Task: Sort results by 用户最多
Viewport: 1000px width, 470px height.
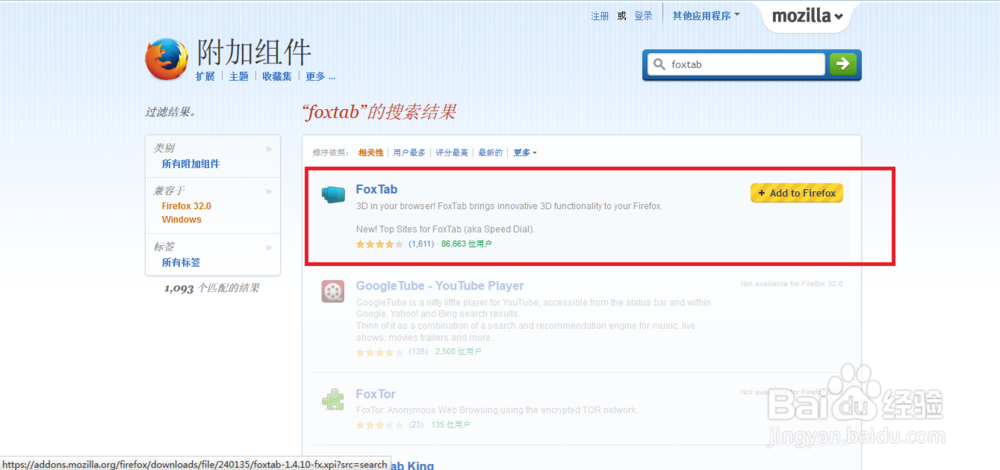Action: (x=409, y=153)
